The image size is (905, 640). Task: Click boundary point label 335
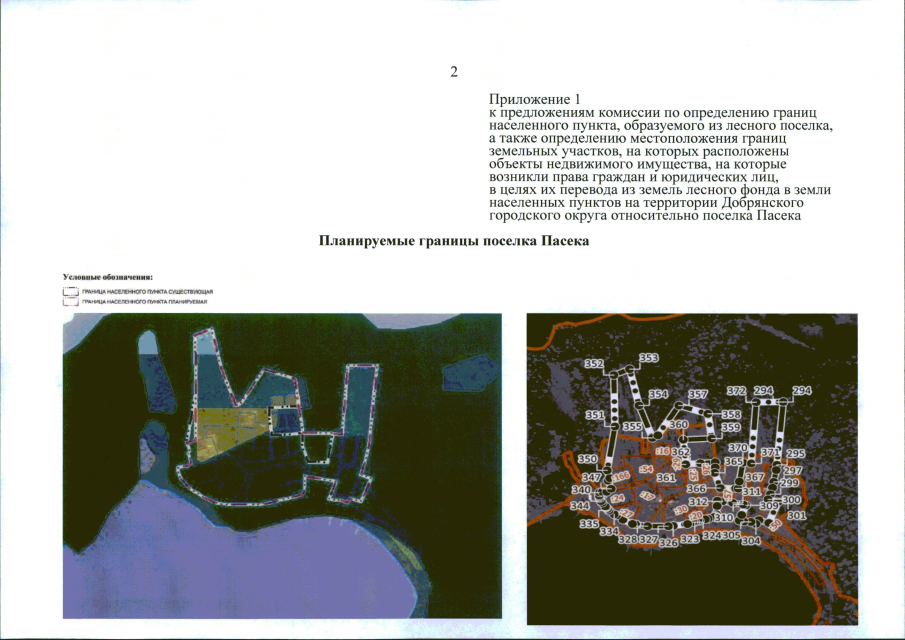tap(589, 524)
